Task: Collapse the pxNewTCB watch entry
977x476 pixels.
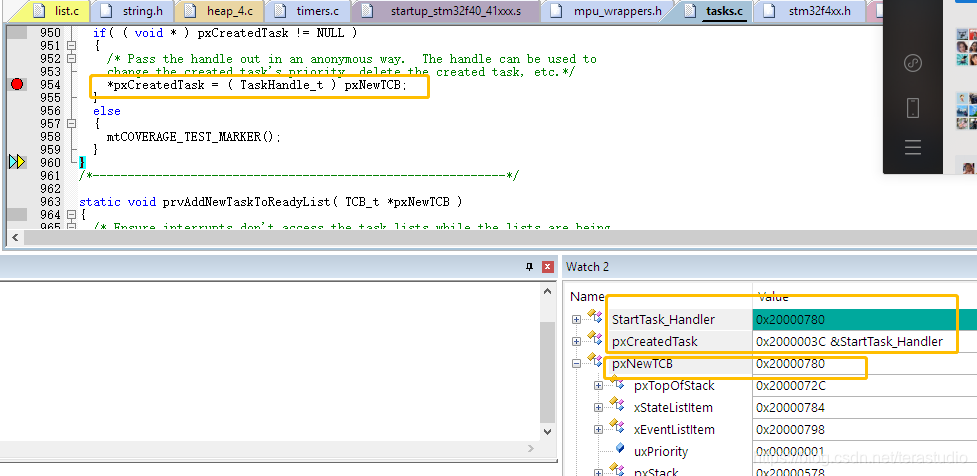Action: click(x=576, y=363)
